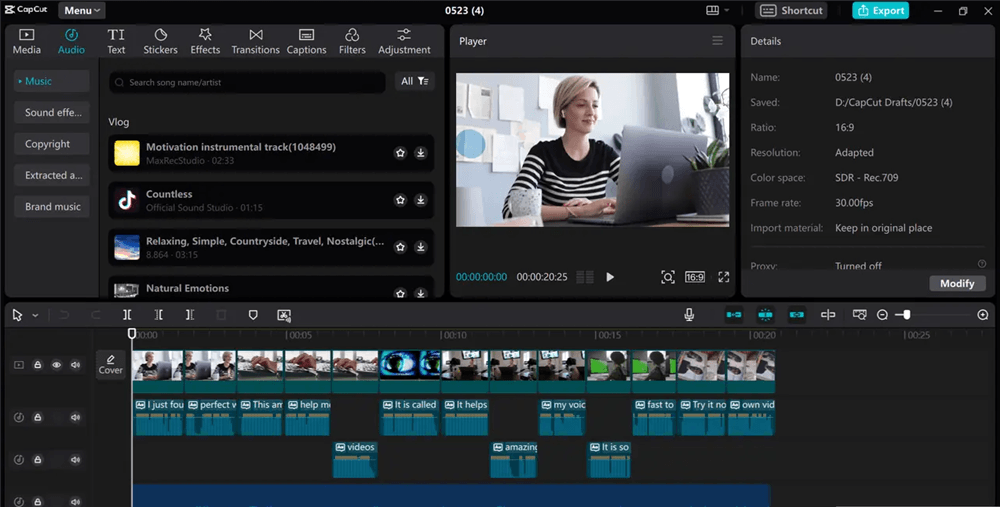Open the Media panel

(x=27, y=41)
